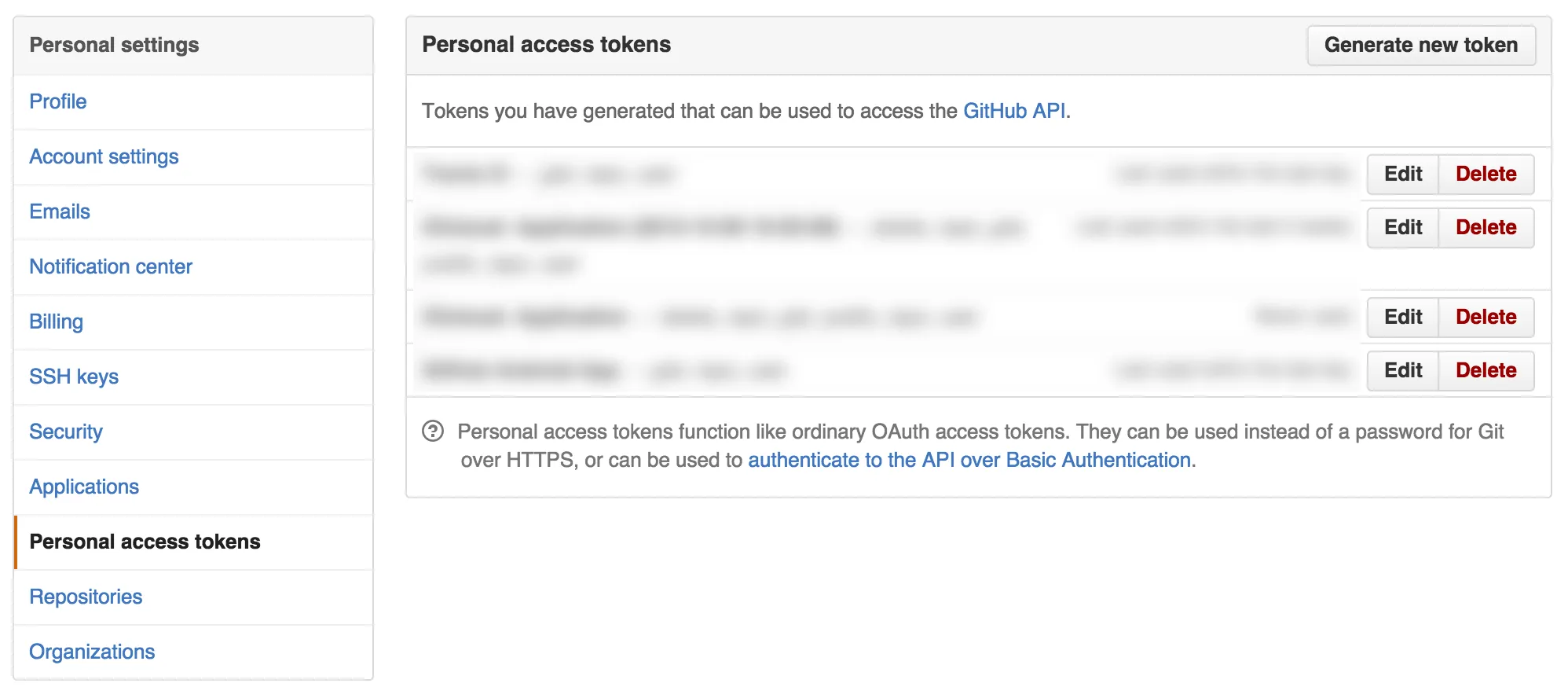The height and width of the screenshot is (698, 1568).
Task: Delete the second access token
Action: pos(1486,227)
